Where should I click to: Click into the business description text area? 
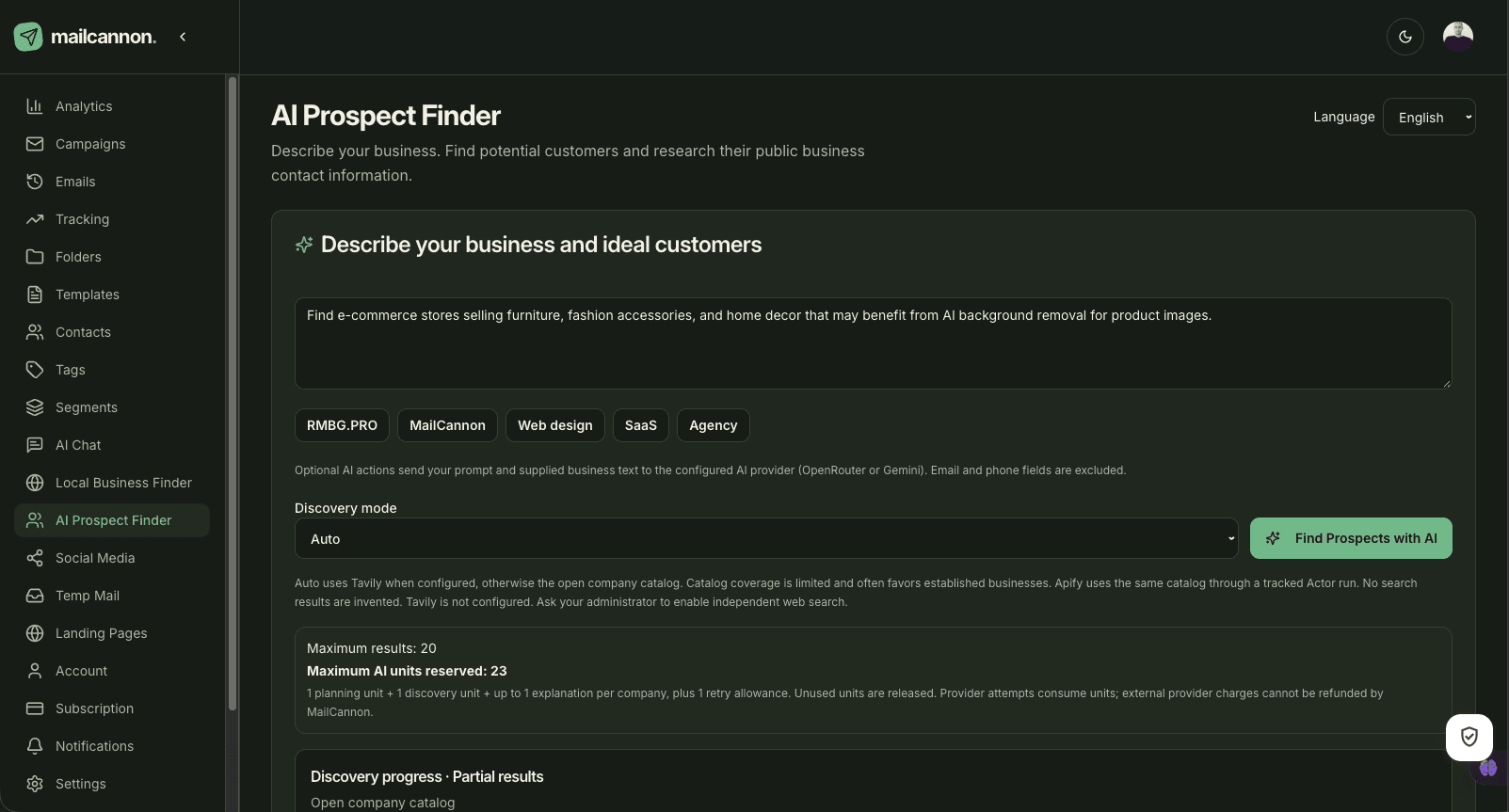tap(874, 343)
